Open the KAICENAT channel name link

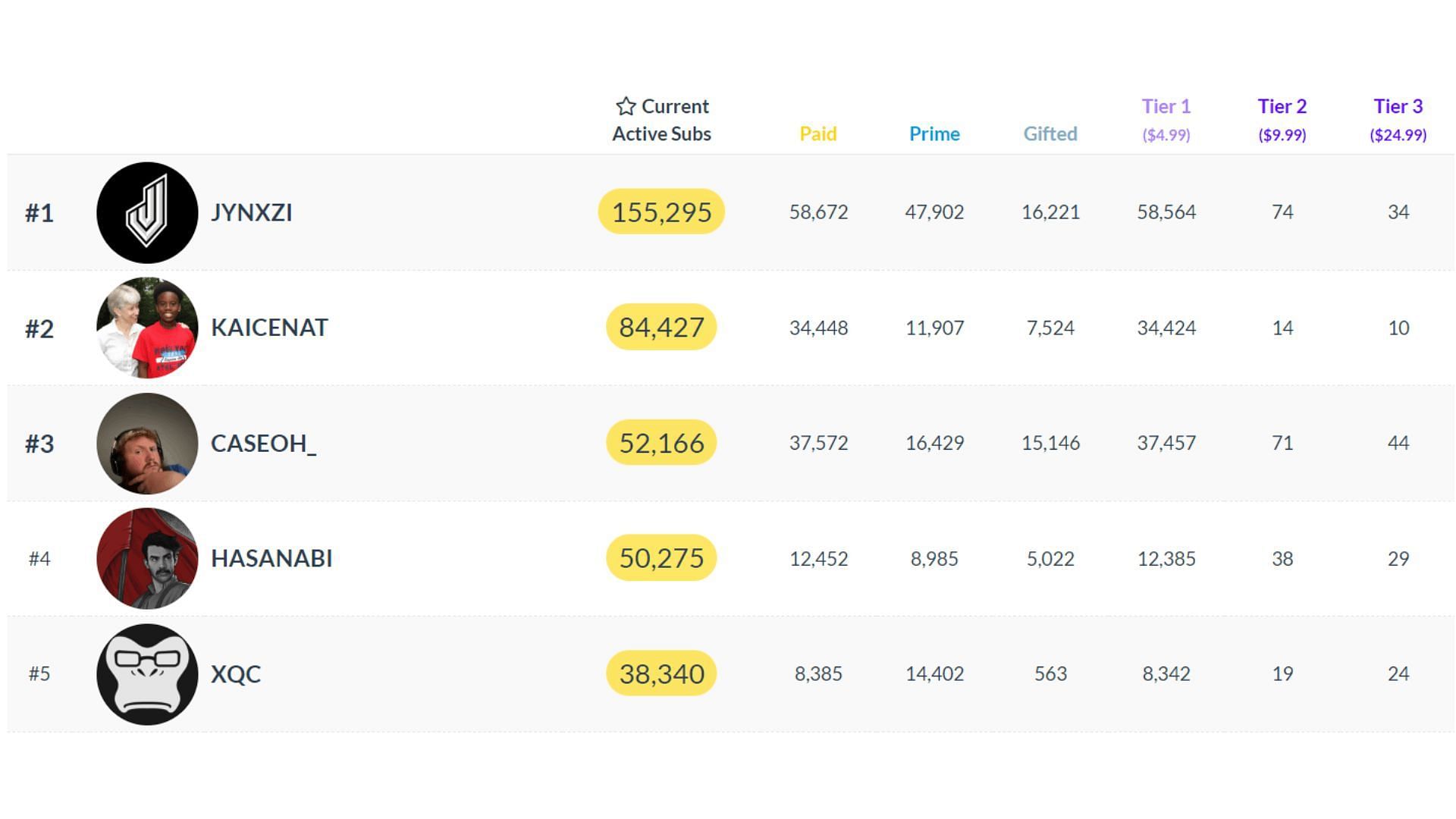coord(269,328)
